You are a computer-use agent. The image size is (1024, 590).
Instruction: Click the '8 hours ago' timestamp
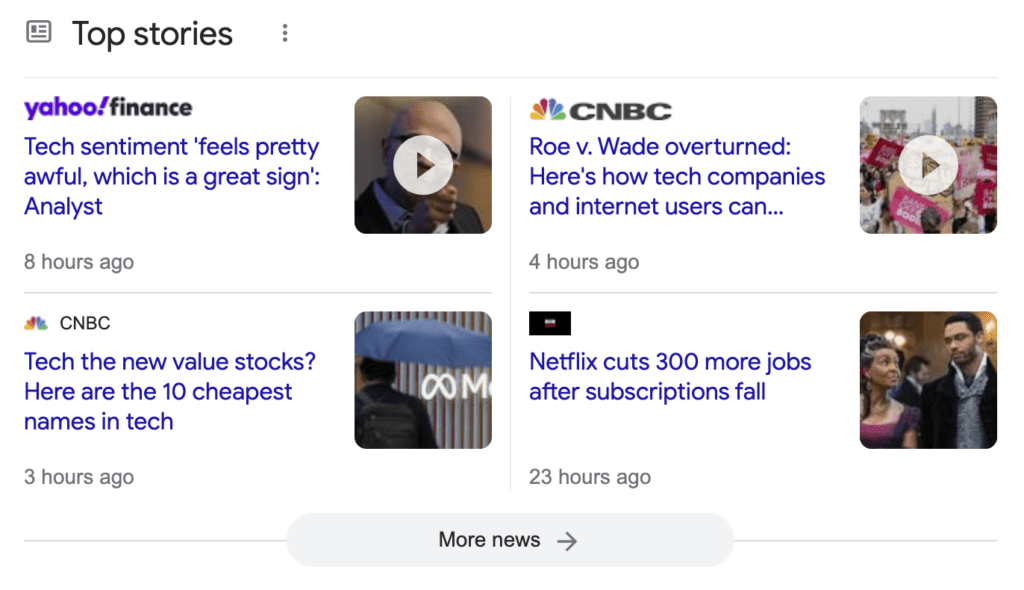(79, 261)
